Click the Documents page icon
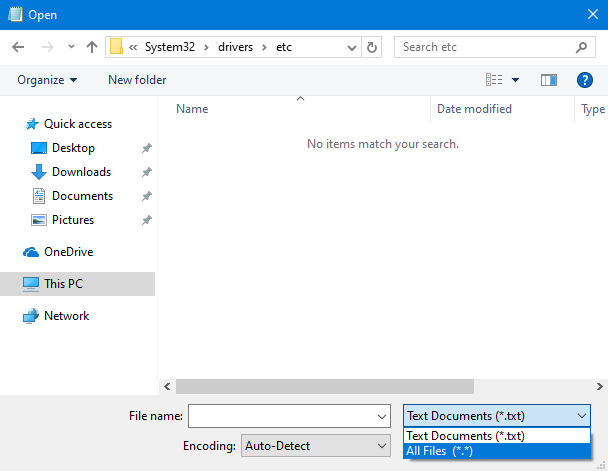 [38, 196]
